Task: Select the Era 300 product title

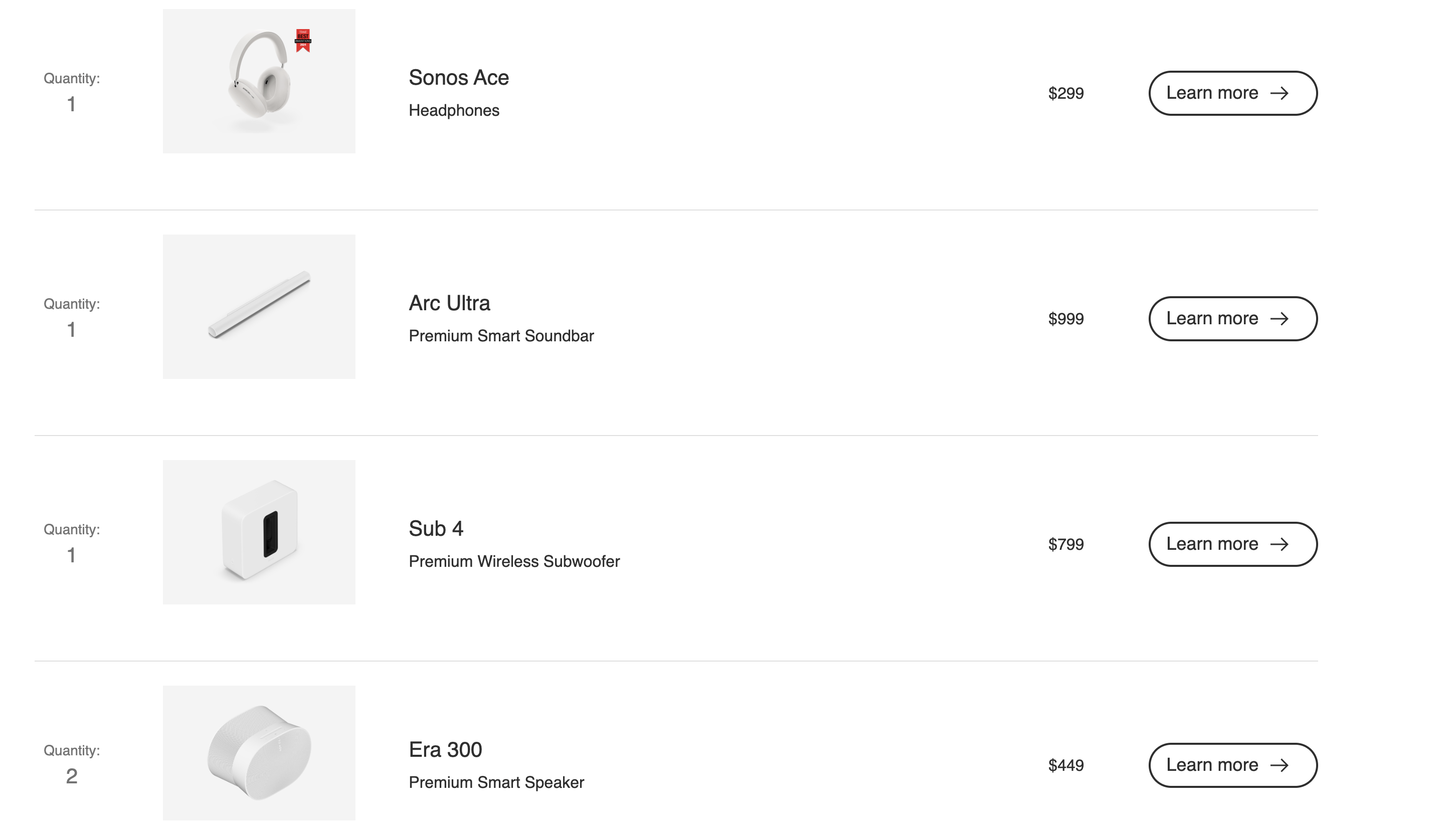Action: point(445,749)
